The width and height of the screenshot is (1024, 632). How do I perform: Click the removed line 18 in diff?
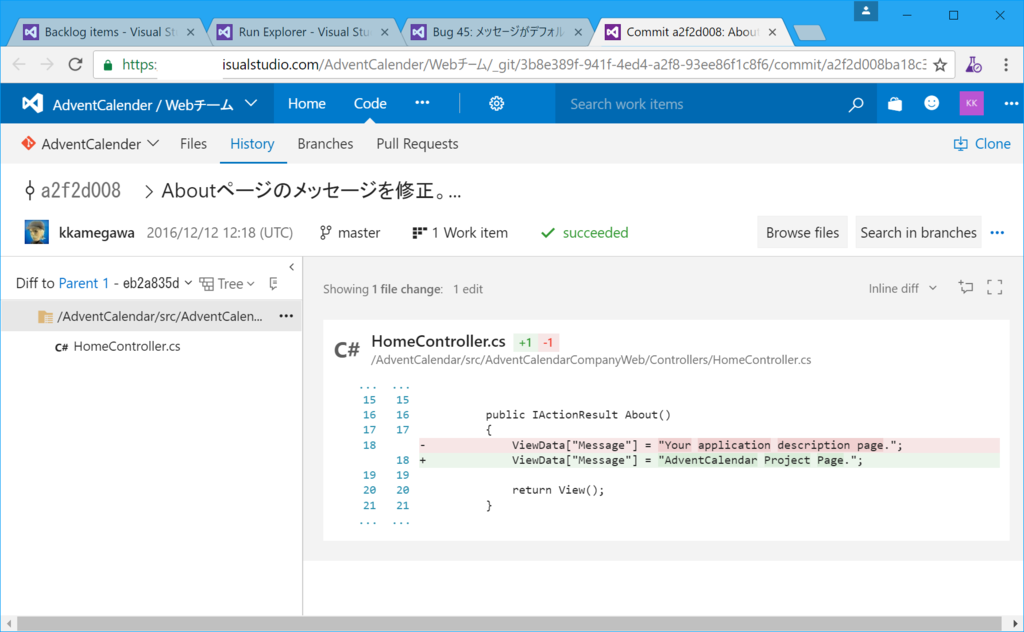(709, 445)
